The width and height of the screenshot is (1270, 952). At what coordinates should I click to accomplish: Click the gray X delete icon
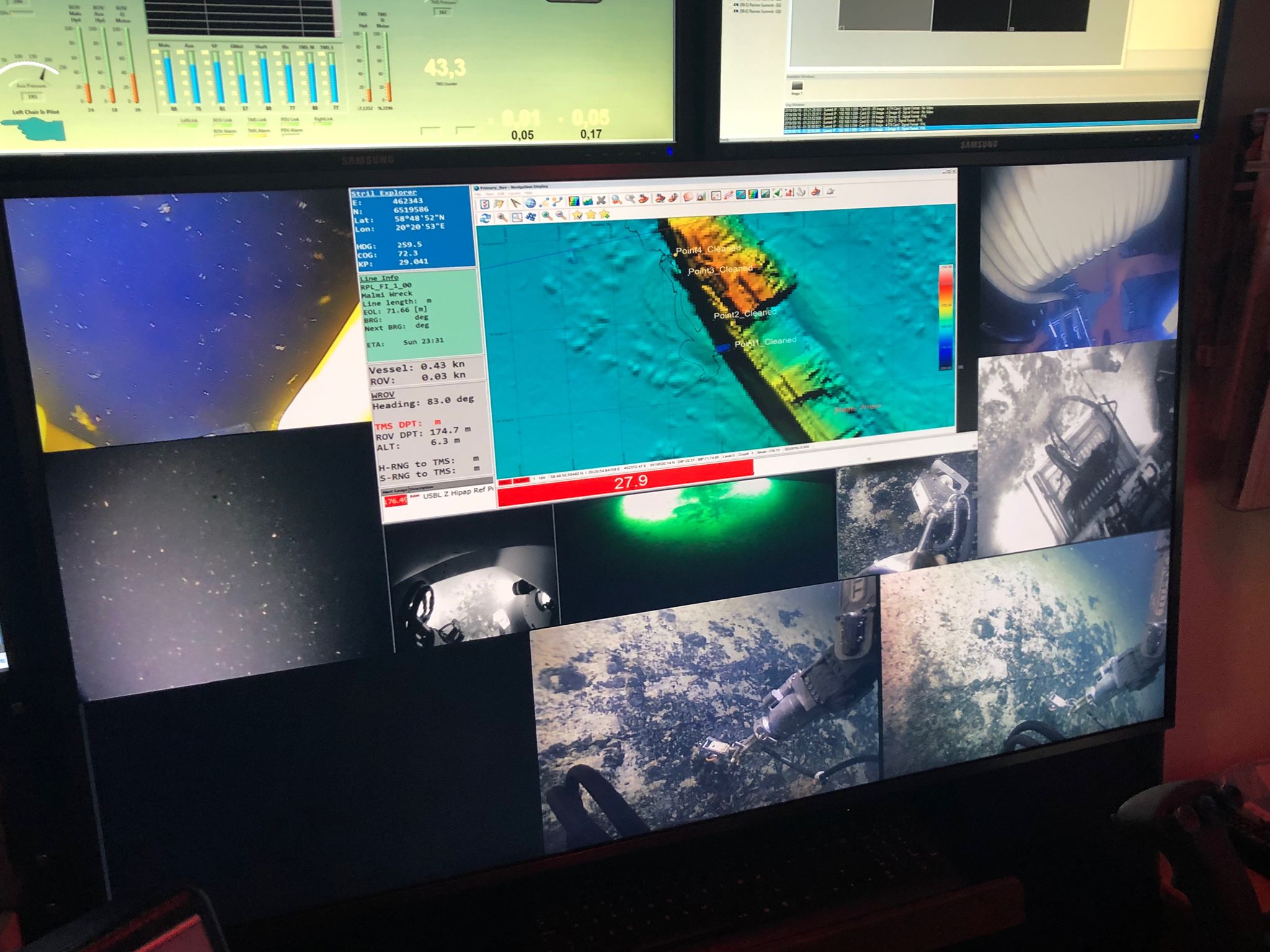(601, 200)
